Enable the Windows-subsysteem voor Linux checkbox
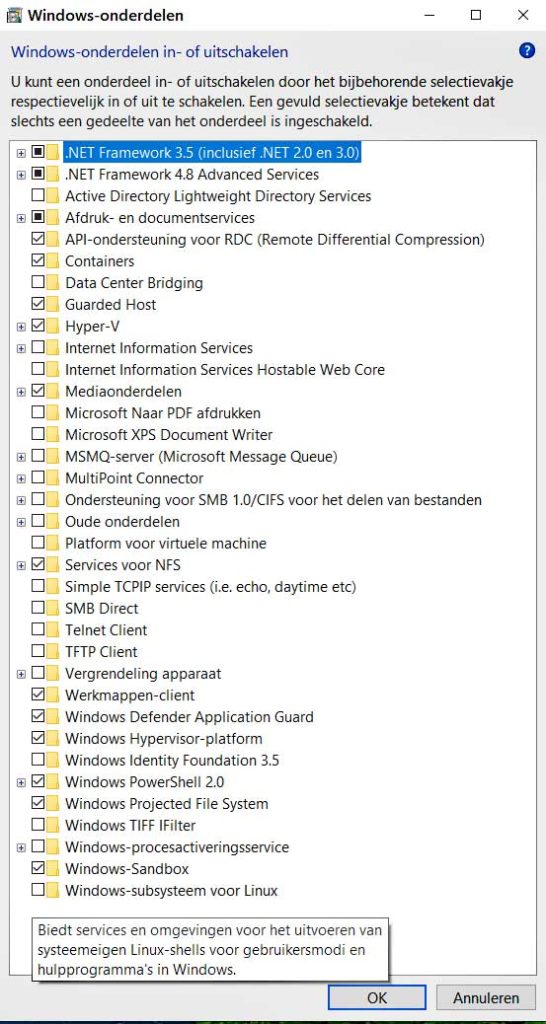This screenshot has height=1024, width=546. click(38, 891)
